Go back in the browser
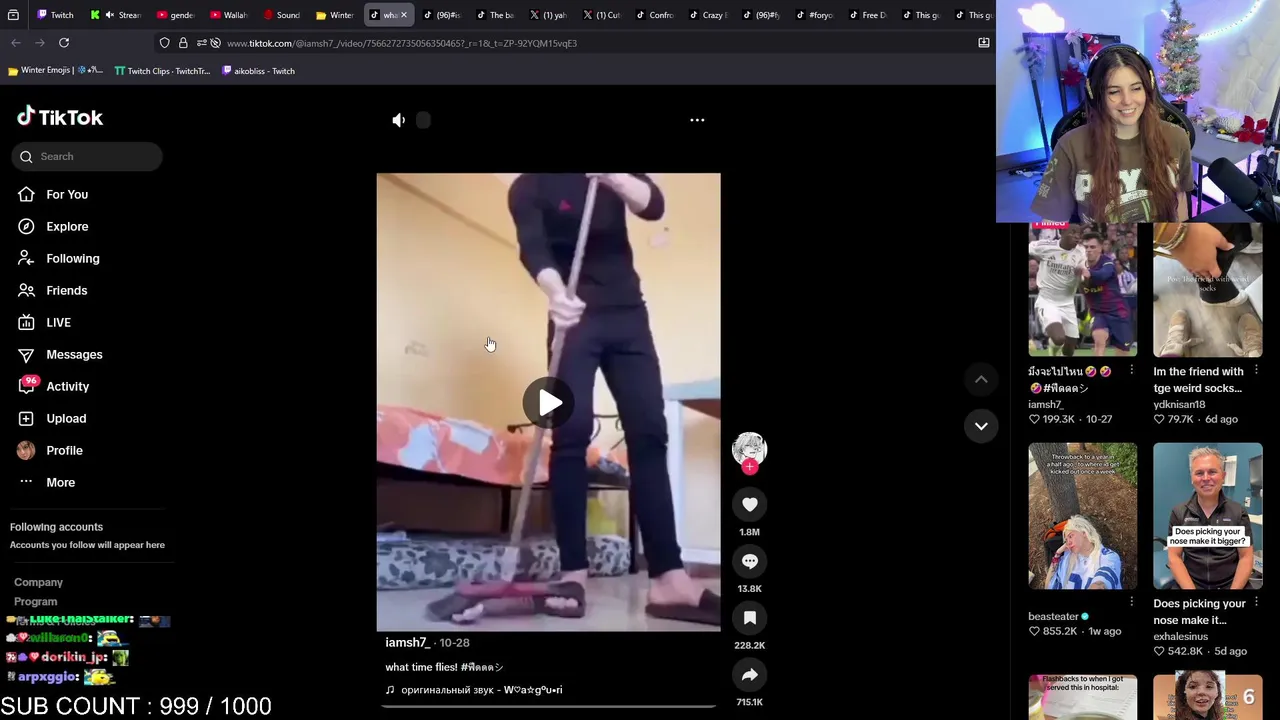 point(16,43)
